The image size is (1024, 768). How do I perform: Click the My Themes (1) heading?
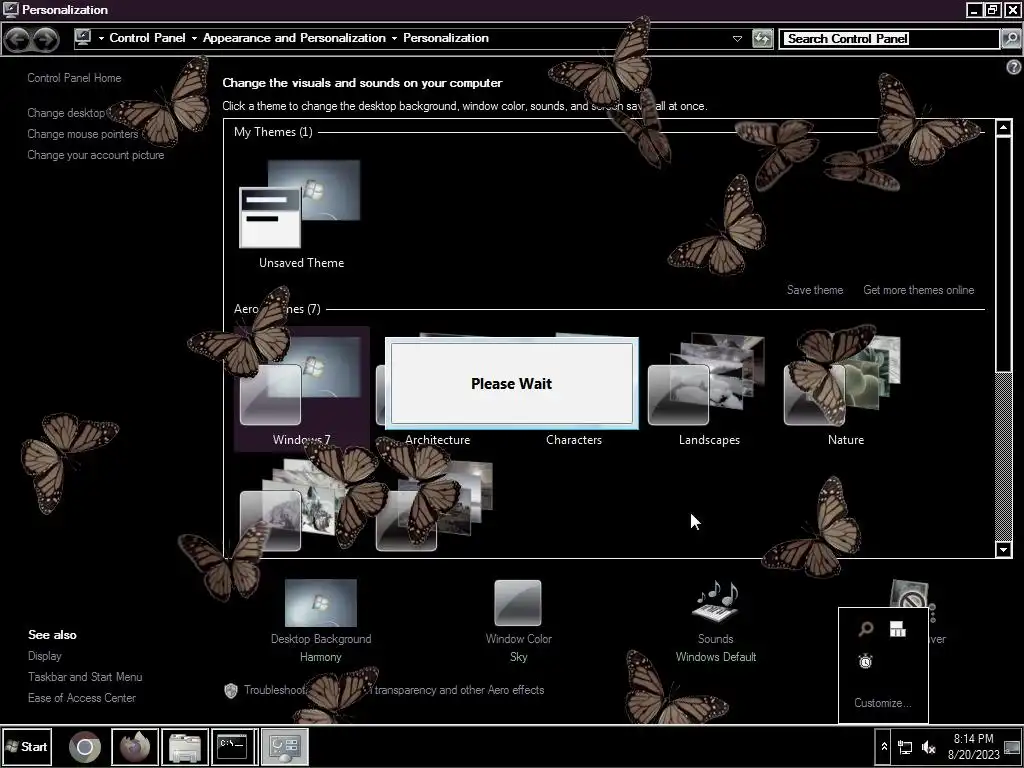coord(273,132)
